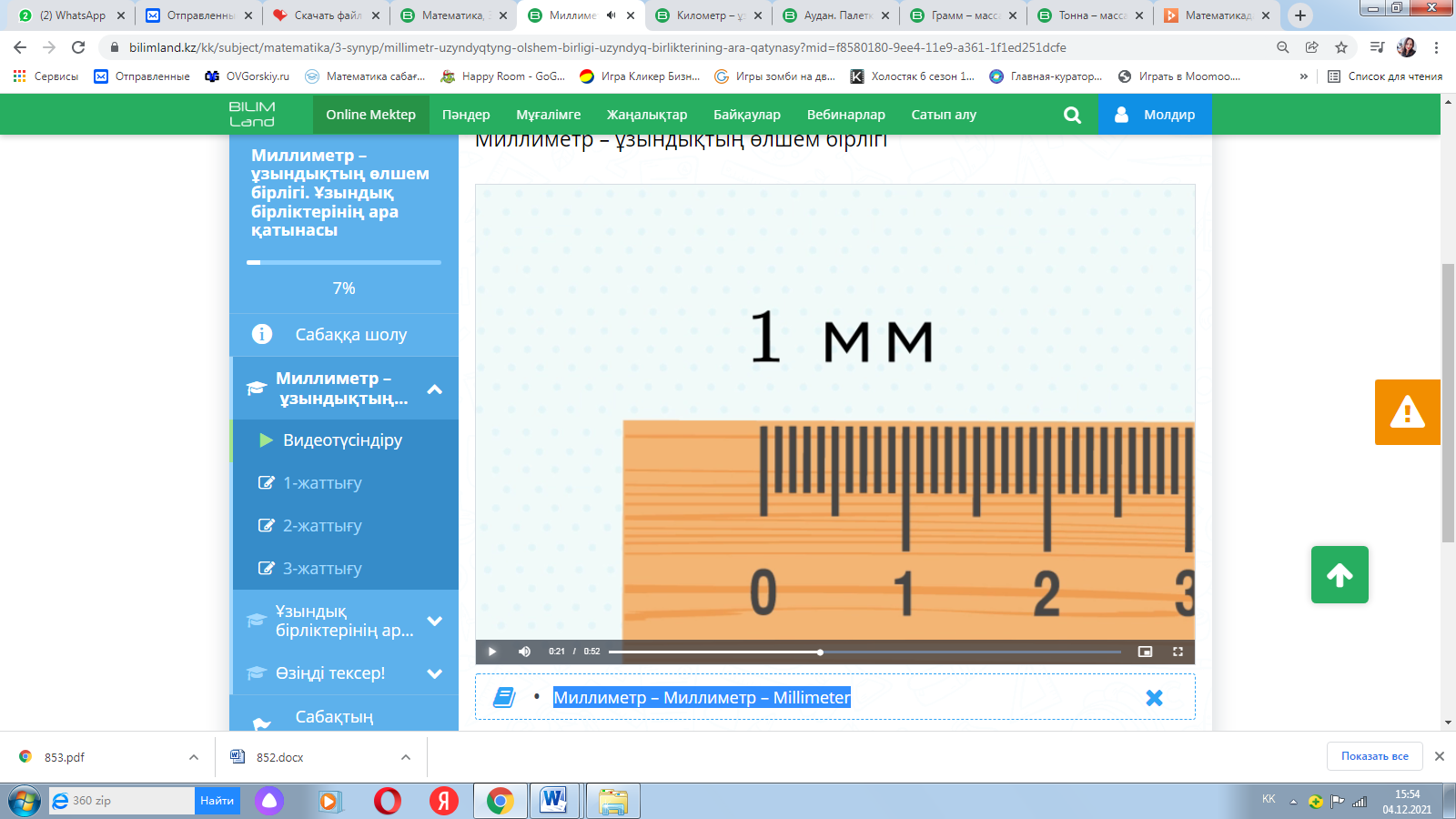
Task: Open the Молдир user profile
Action: click(x=1155, y=115)
